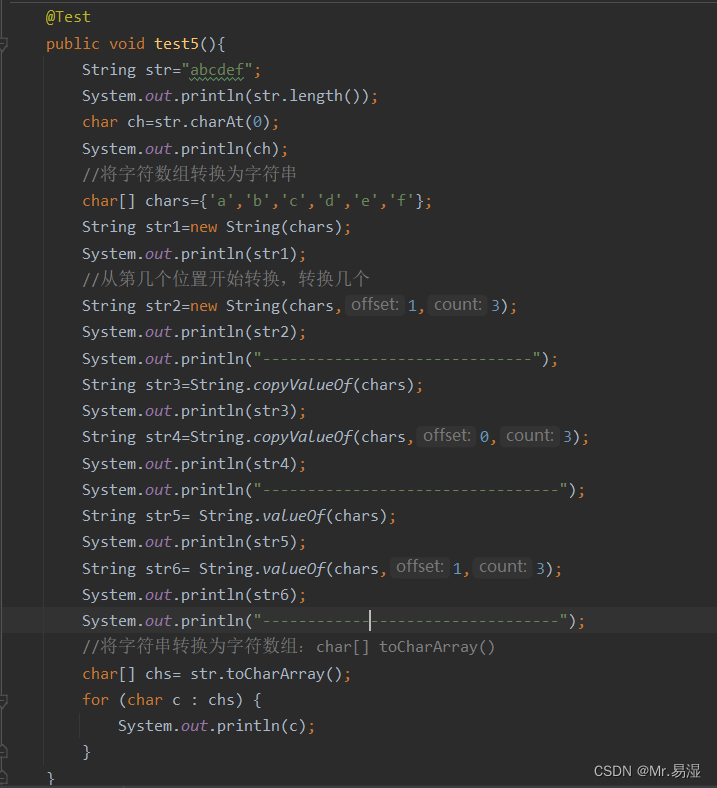Screen dimensions: 717x788
Task: Click the count hint on str6 line
Action: point(503,567)
